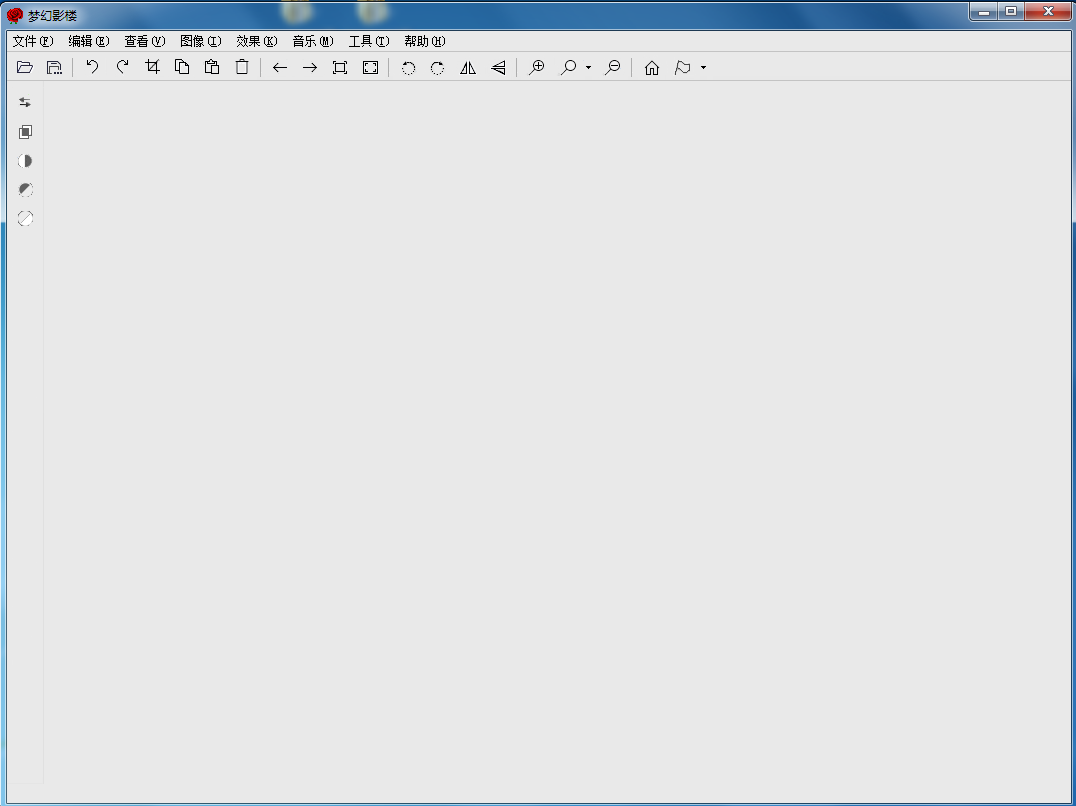Click the slashed circle sidebar icon
The width and height of the screenshot is (1076, 806).
pyautogui.click(x=25, y=218)
